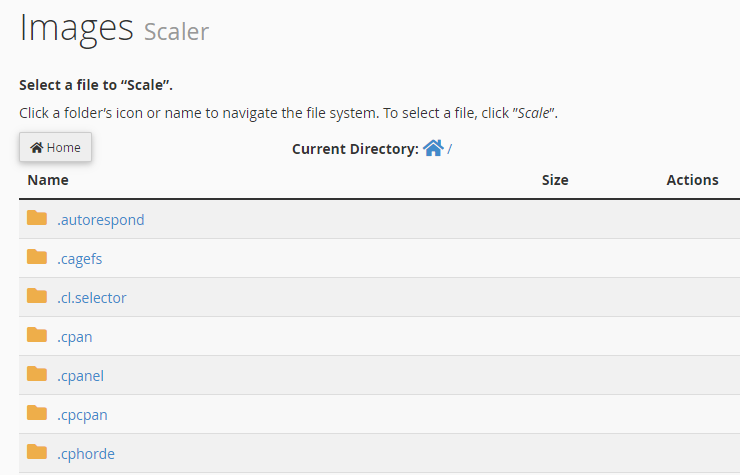Open the .cl.selector folder name
740x475 pixels.
(x=92, y=298)
